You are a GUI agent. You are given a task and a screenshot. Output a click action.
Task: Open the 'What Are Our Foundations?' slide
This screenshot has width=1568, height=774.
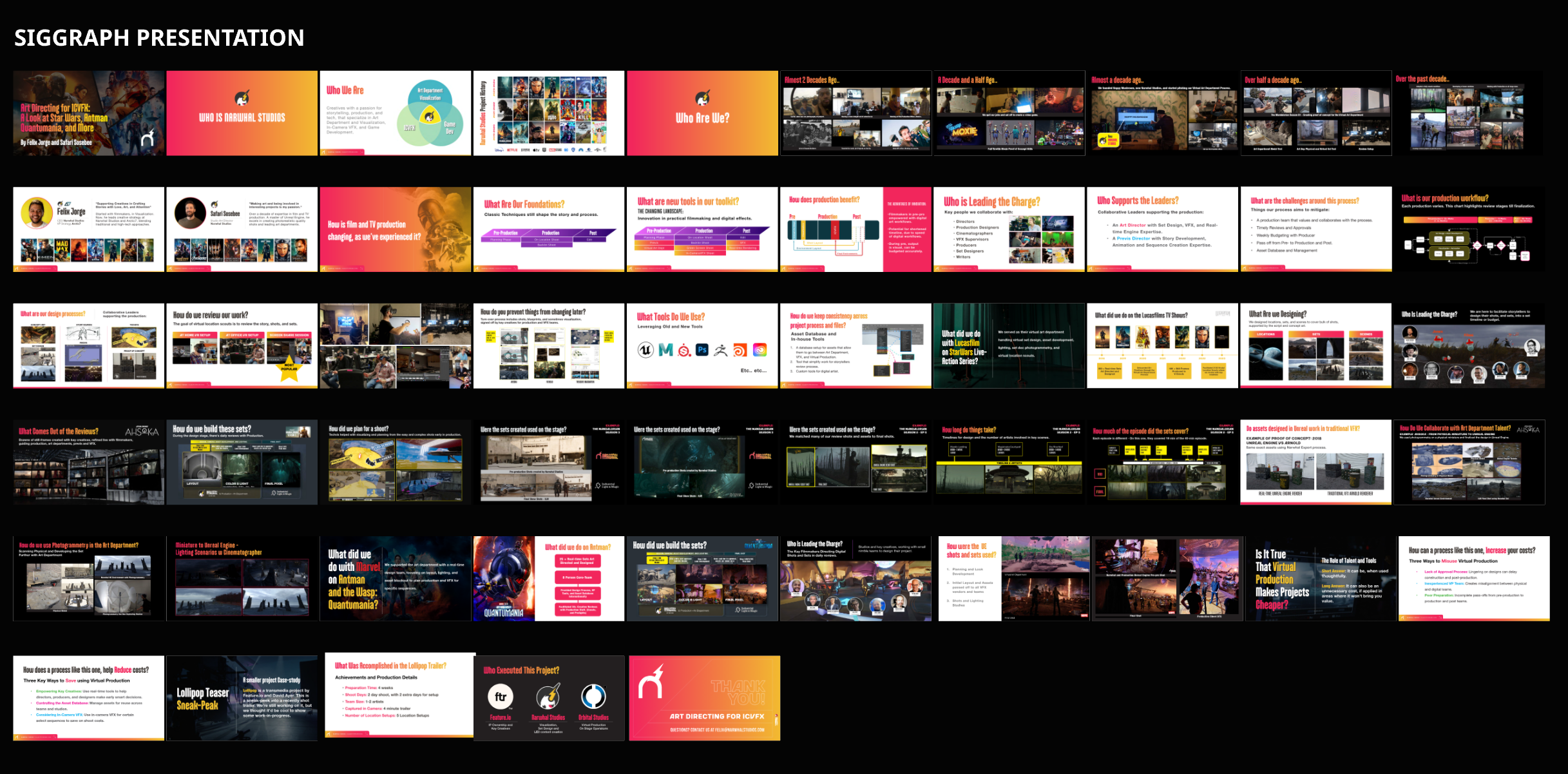pyautogui.click(x=548, y=229)
